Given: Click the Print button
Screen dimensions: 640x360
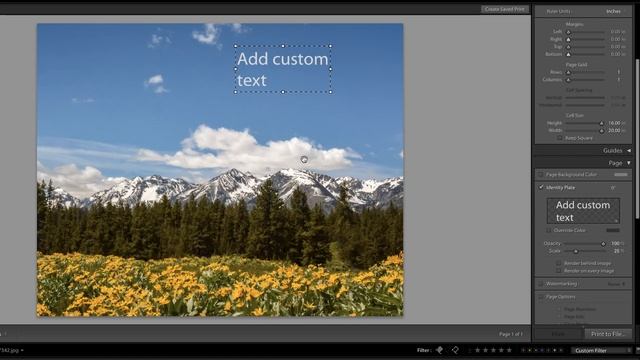Looking at the screenshot, I should pyautogui.click(x=558, y=334).
